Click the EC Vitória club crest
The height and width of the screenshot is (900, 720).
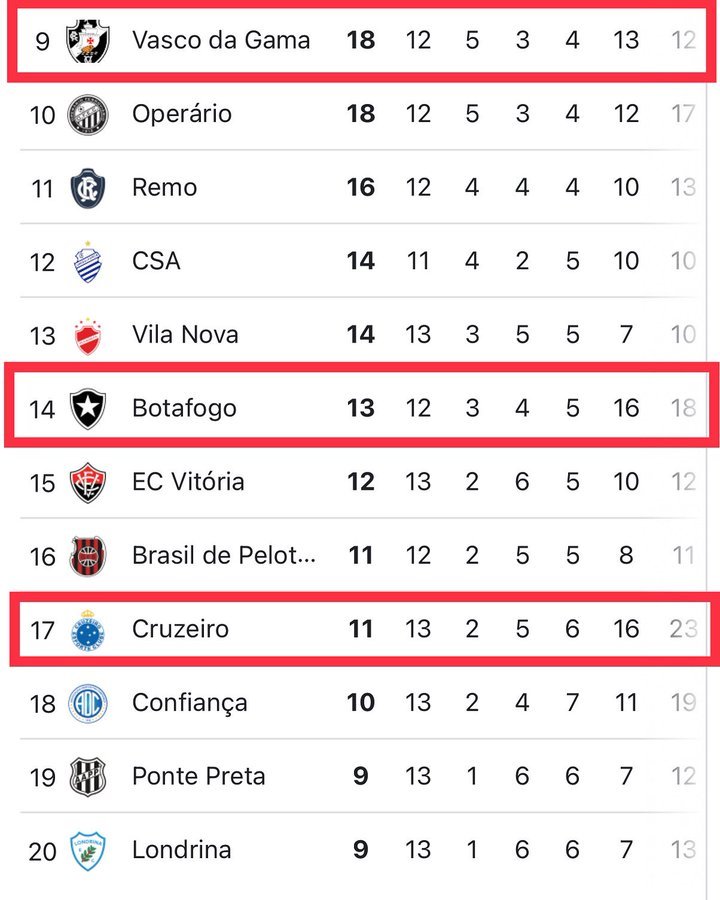tap(88, 482)
